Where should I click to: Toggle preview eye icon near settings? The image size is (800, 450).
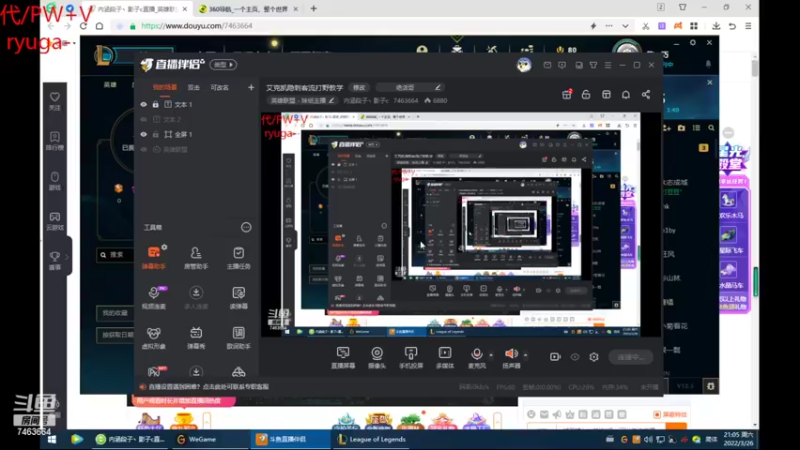click(575, 357)
